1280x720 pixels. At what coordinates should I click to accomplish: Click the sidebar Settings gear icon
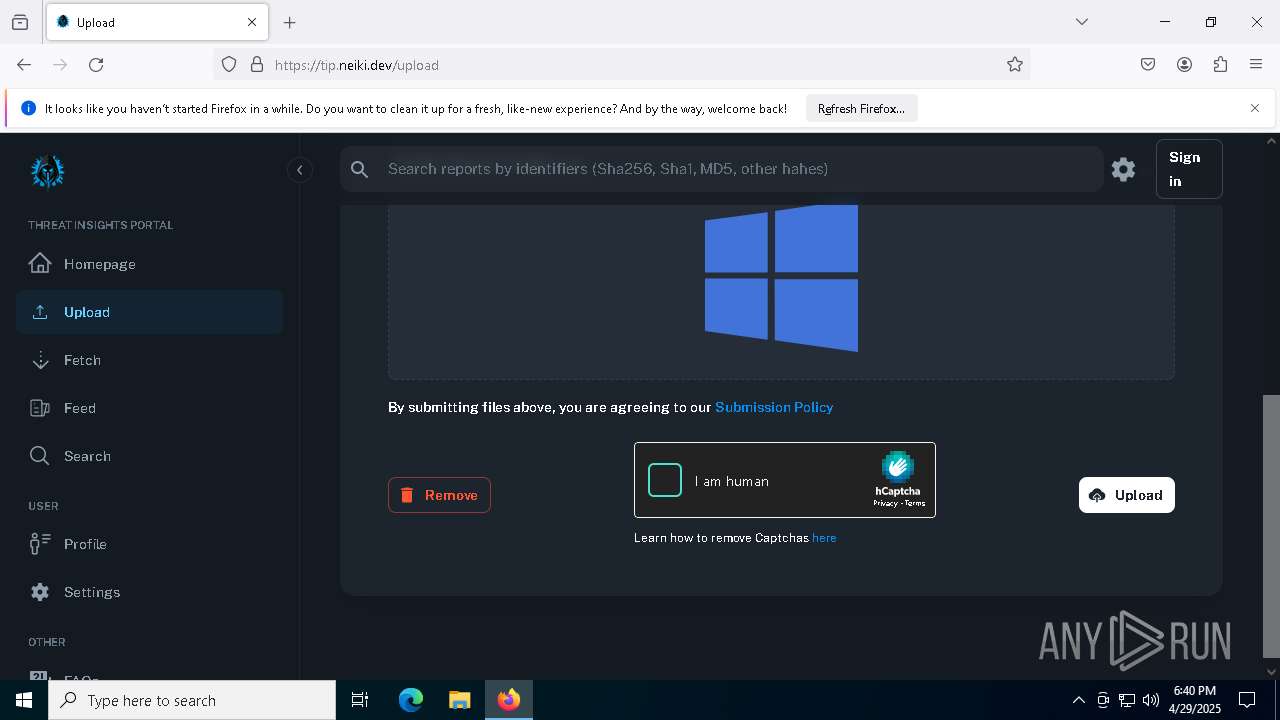click(x=40, y=592)
